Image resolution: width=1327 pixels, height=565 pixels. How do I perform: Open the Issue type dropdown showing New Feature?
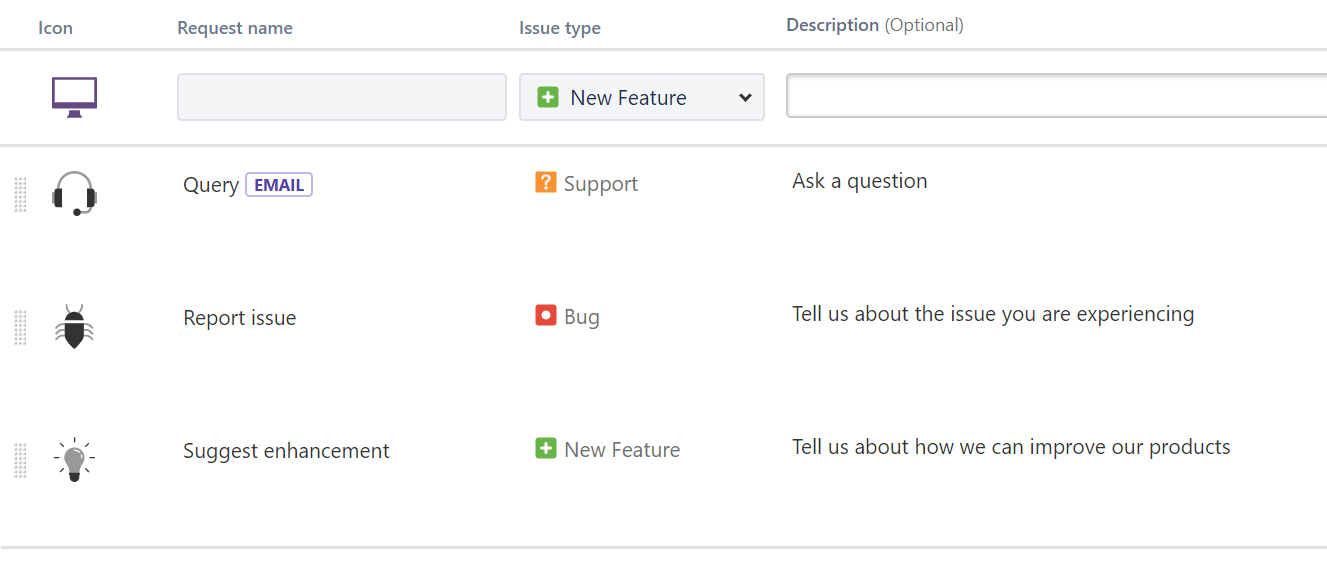[642, 97]
